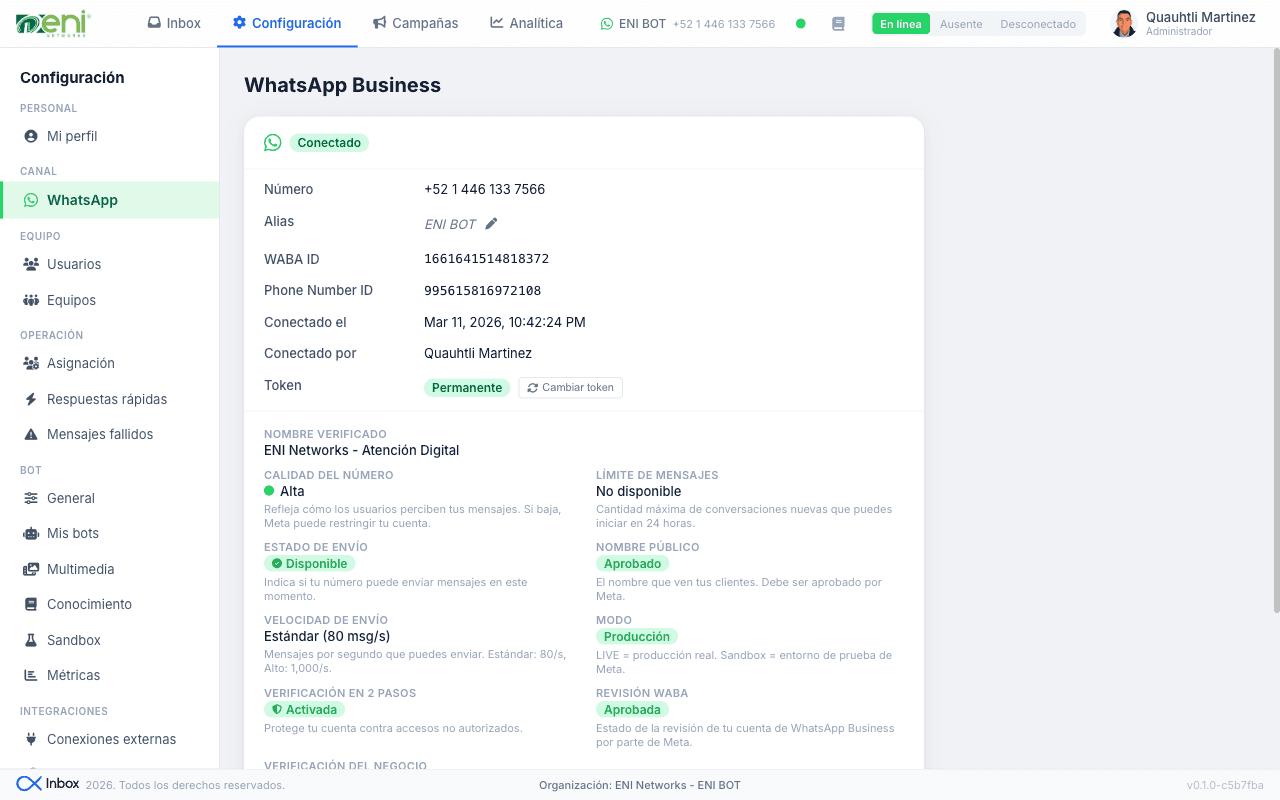Edit the ENI BOT alias with the pencil icon
Viewport: 1280px width, 800px height.
[491, 224]
